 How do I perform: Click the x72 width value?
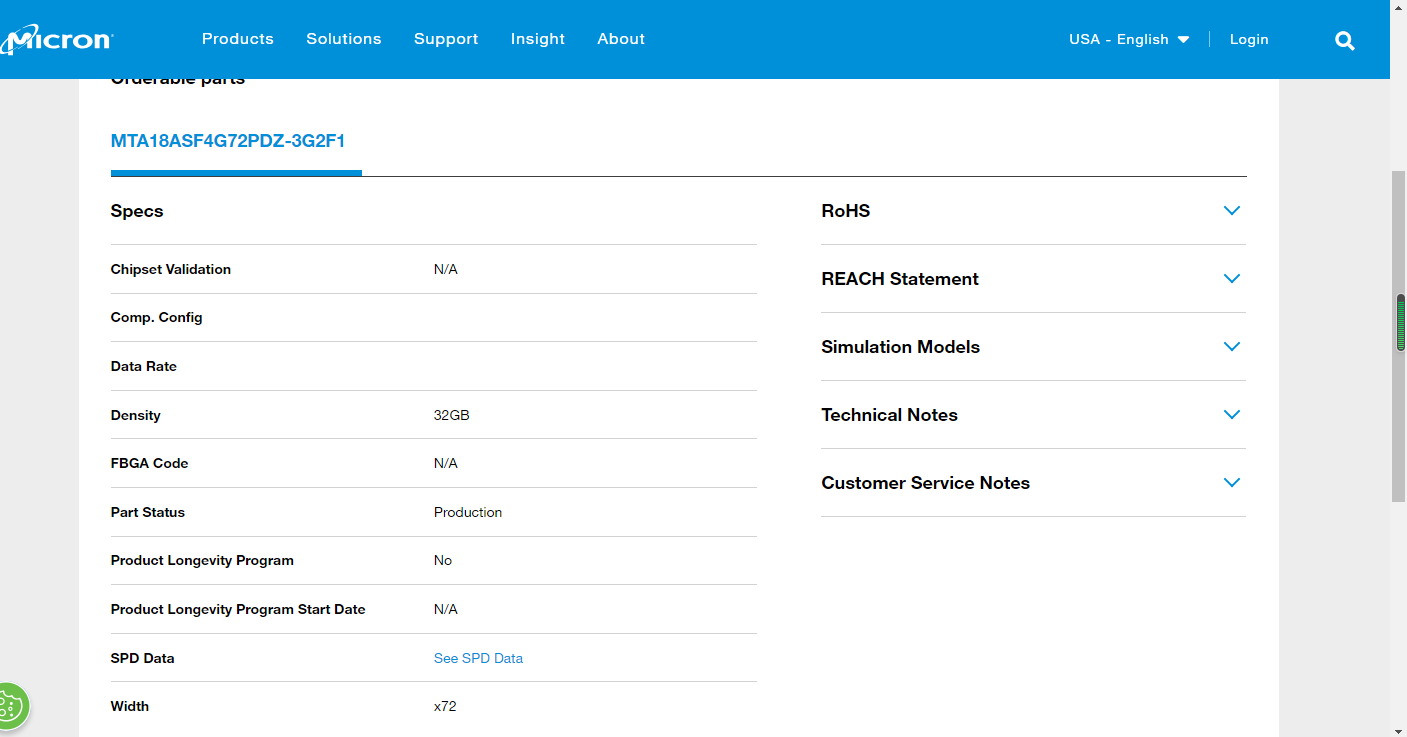click(445, 706)
